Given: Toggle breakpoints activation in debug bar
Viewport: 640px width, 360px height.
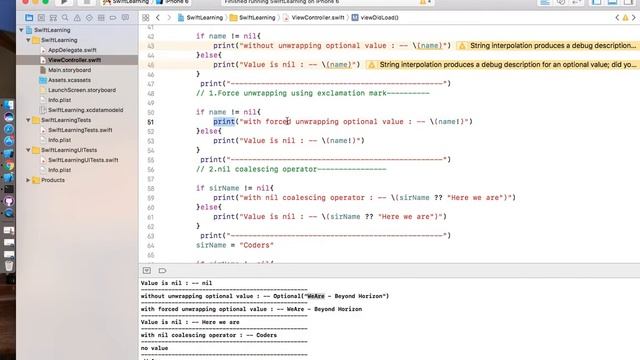Looking at the screenshot, I should click(x=162, y=271).
